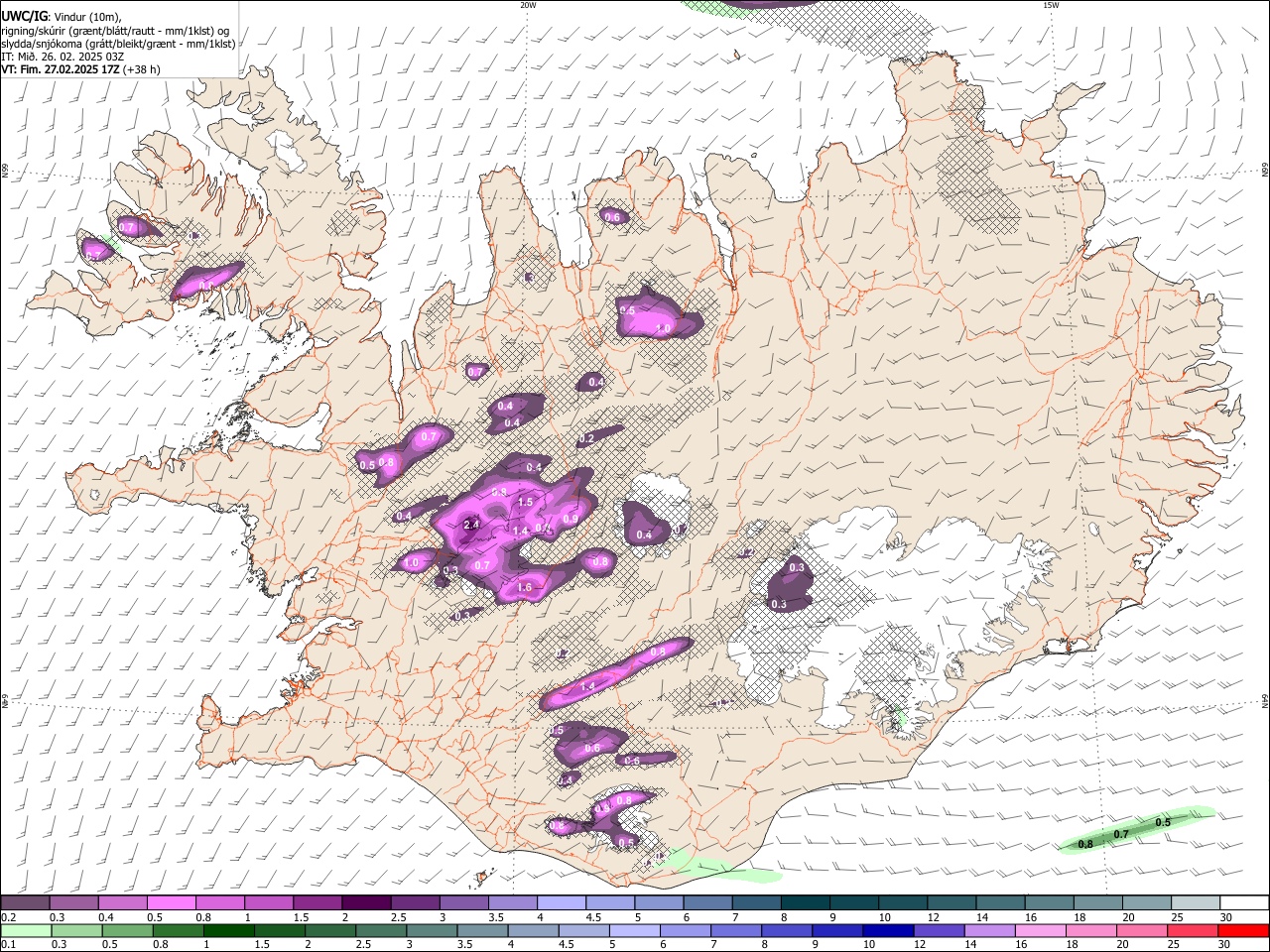Pick the lavender snow legend swatch labeled 4
The image size is (1270, 952).
(x=560, y=902)
